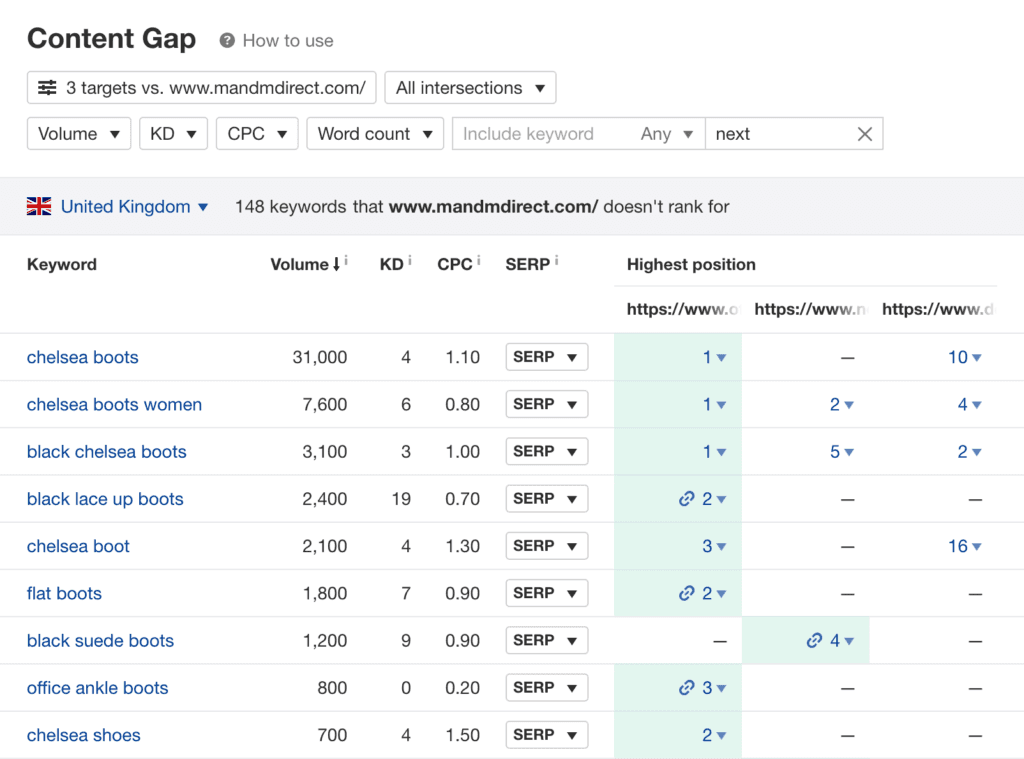Open the Word count filter dropdown
The image size is (1024, 759).
click(375, 134)
